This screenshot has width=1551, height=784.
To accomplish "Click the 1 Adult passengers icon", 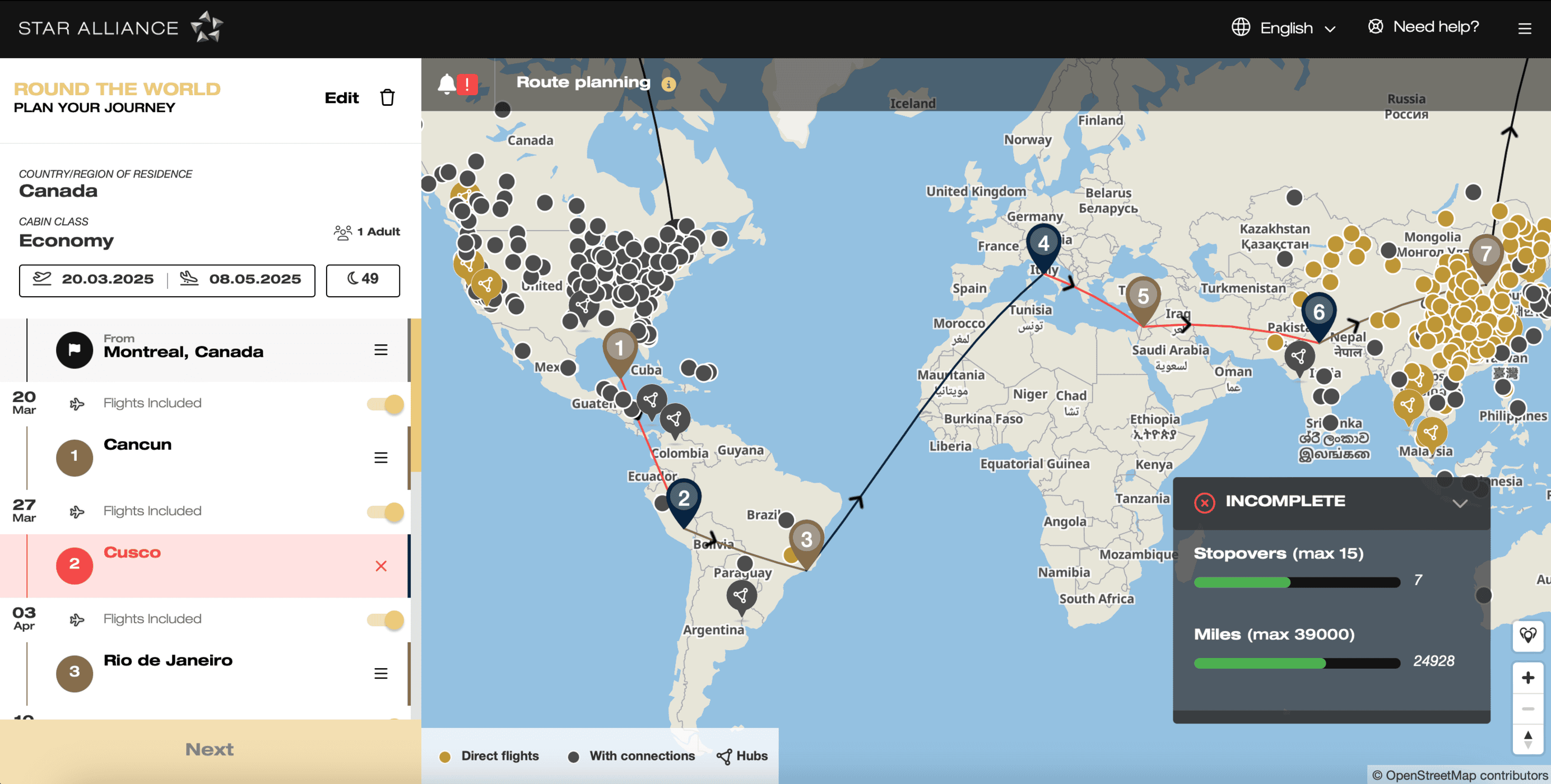I will [x=342, y=232].
